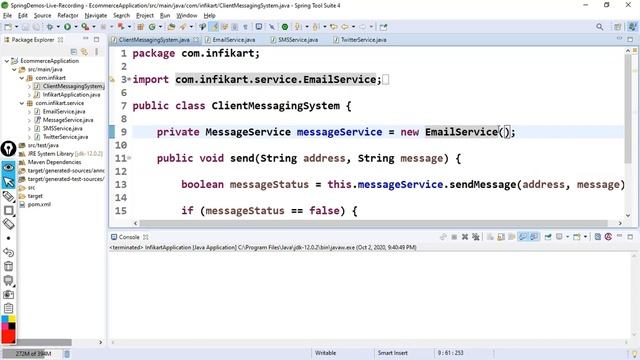The image size is (640, 360).
Task: Open Package Explorer view menu
Action: 96,51
